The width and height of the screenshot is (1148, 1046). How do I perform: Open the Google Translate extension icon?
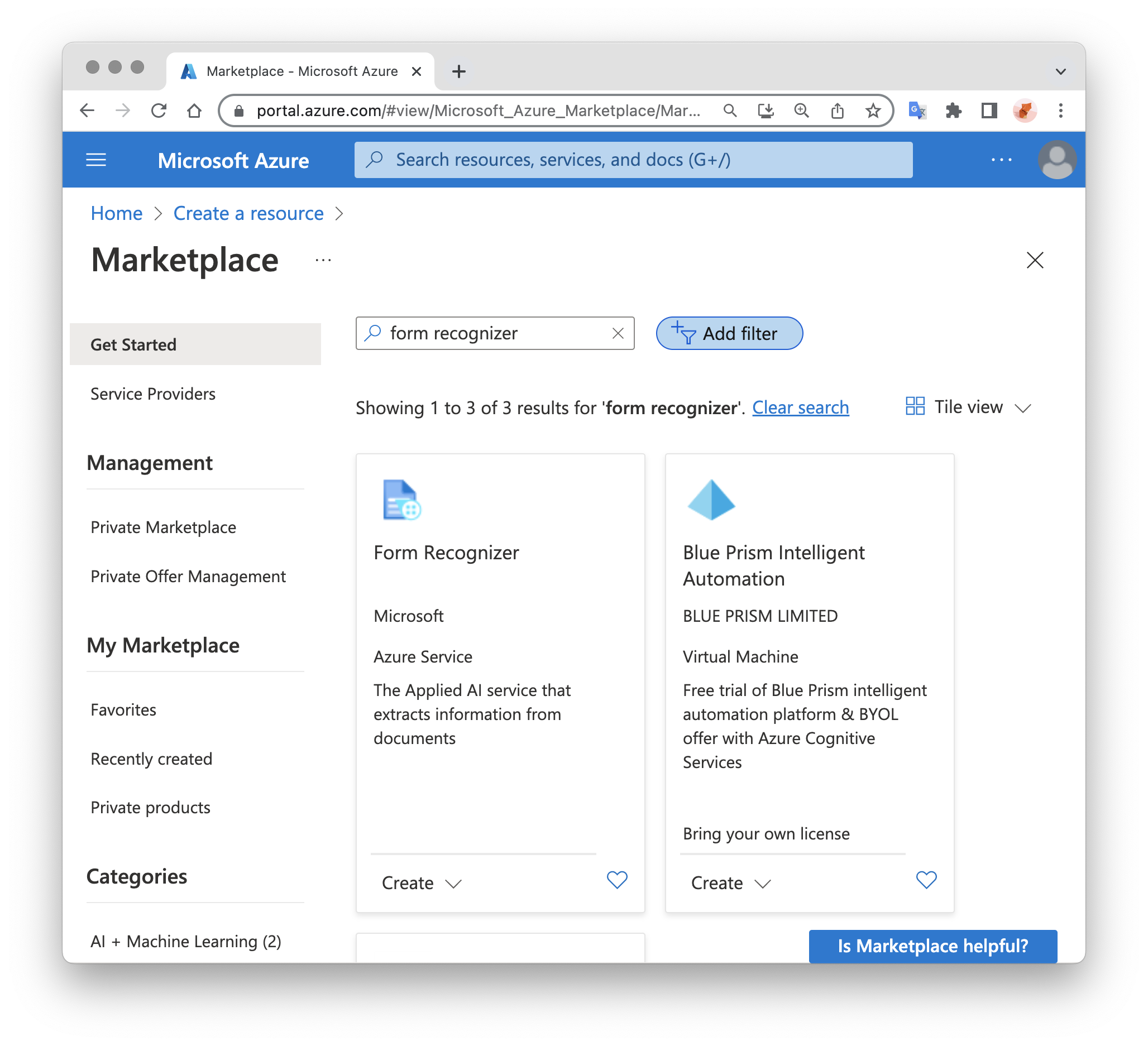[917, 111]
